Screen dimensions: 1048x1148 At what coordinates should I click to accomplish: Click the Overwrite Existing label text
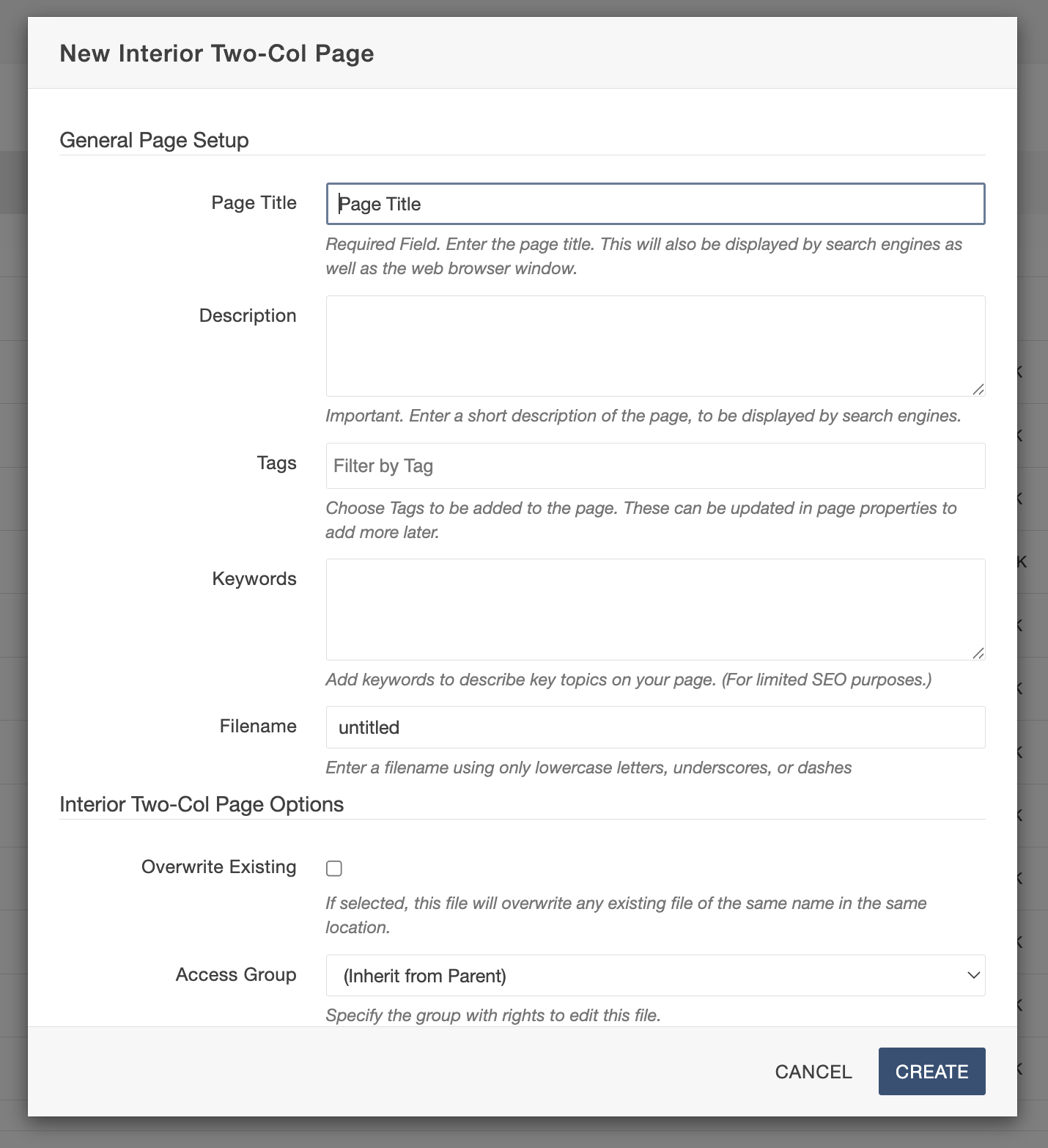tap(218, 867)
